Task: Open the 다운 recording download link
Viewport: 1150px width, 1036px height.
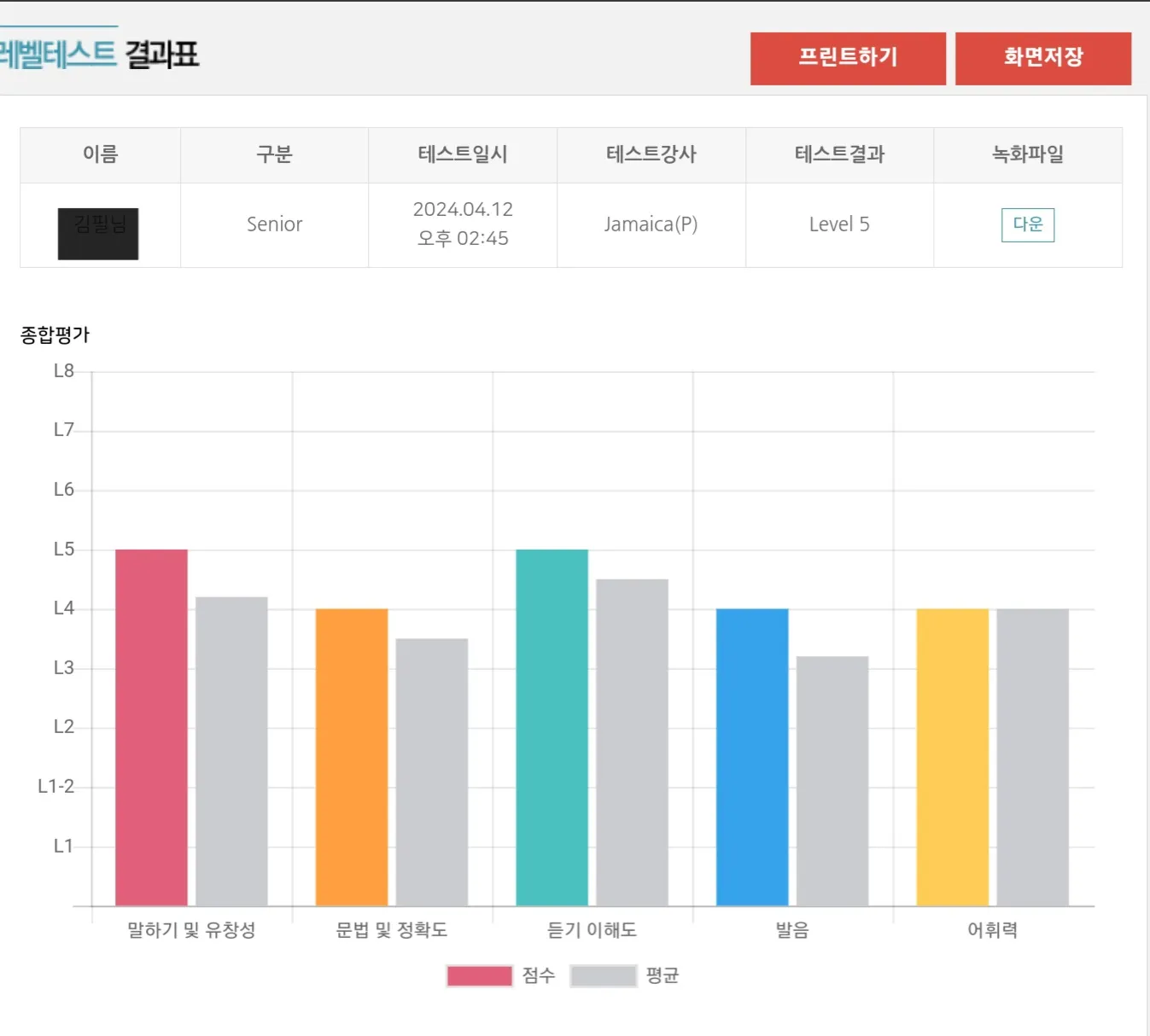Action: tap(1027, 224)
